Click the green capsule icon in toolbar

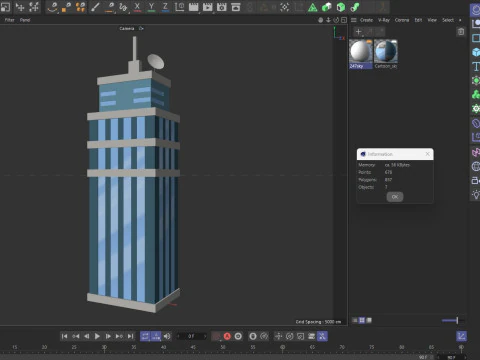[327, 7]
